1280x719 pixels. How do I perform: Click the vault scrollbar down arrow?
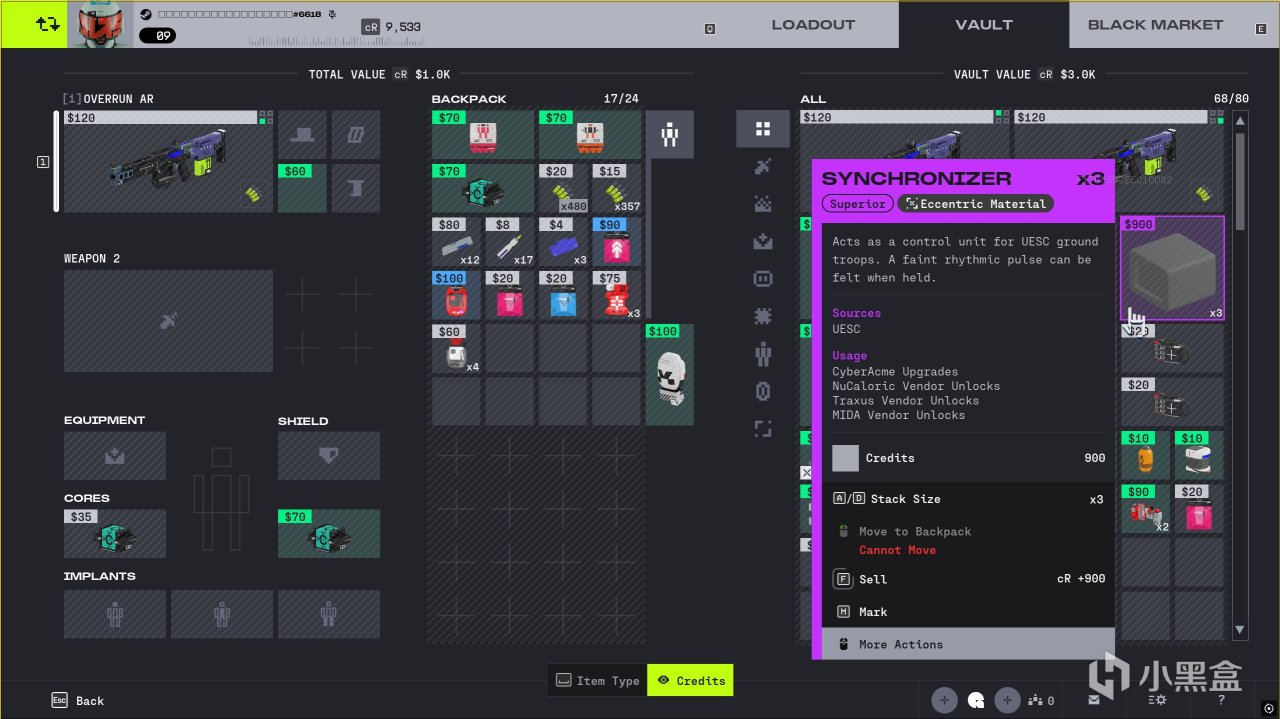click(x=1240, y=631)
